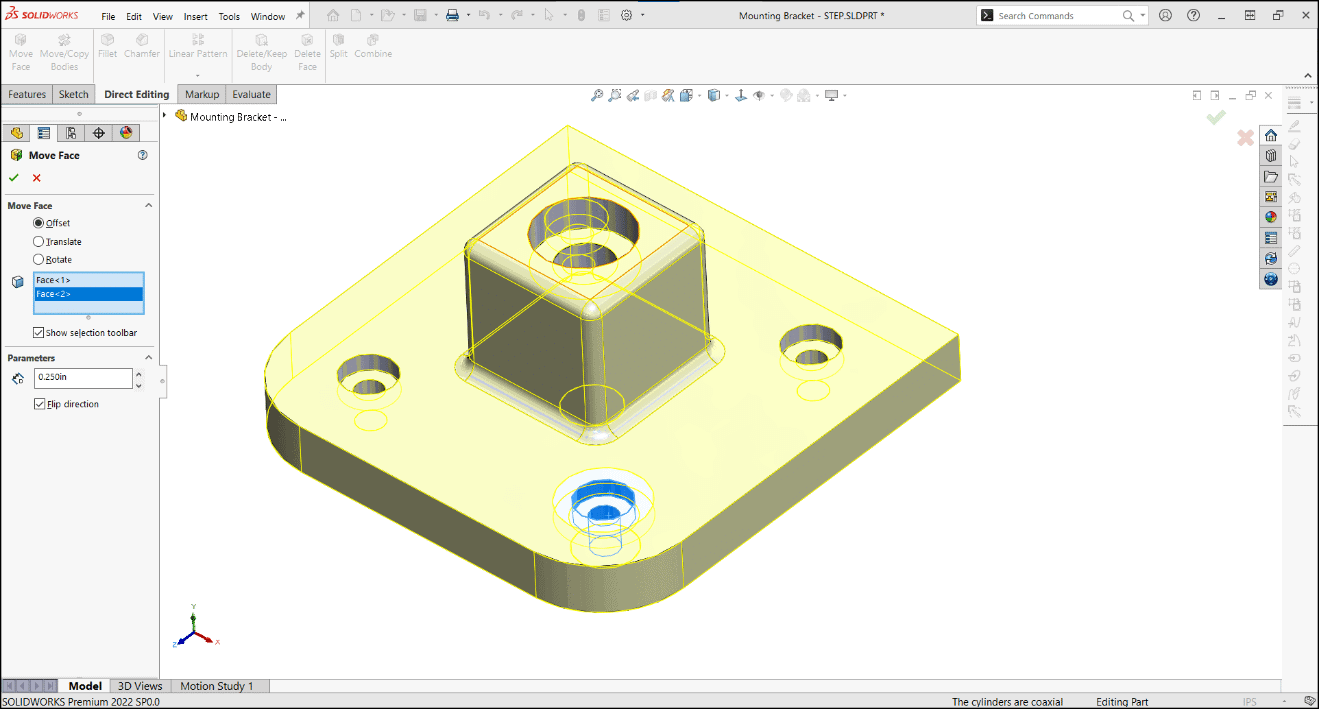Select the Translate radio button
This screenshot has height=709, width=1319.
(39, 241)
